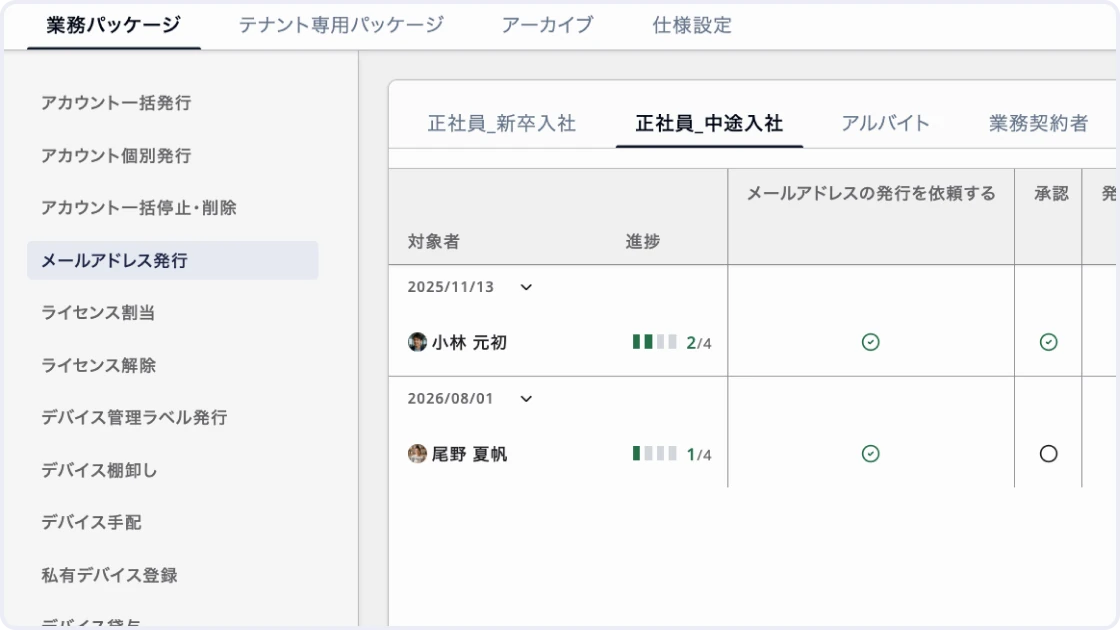Switch to テナント専用パッケージ tab
Screen dimensions: 1120x630
[341, 25]
